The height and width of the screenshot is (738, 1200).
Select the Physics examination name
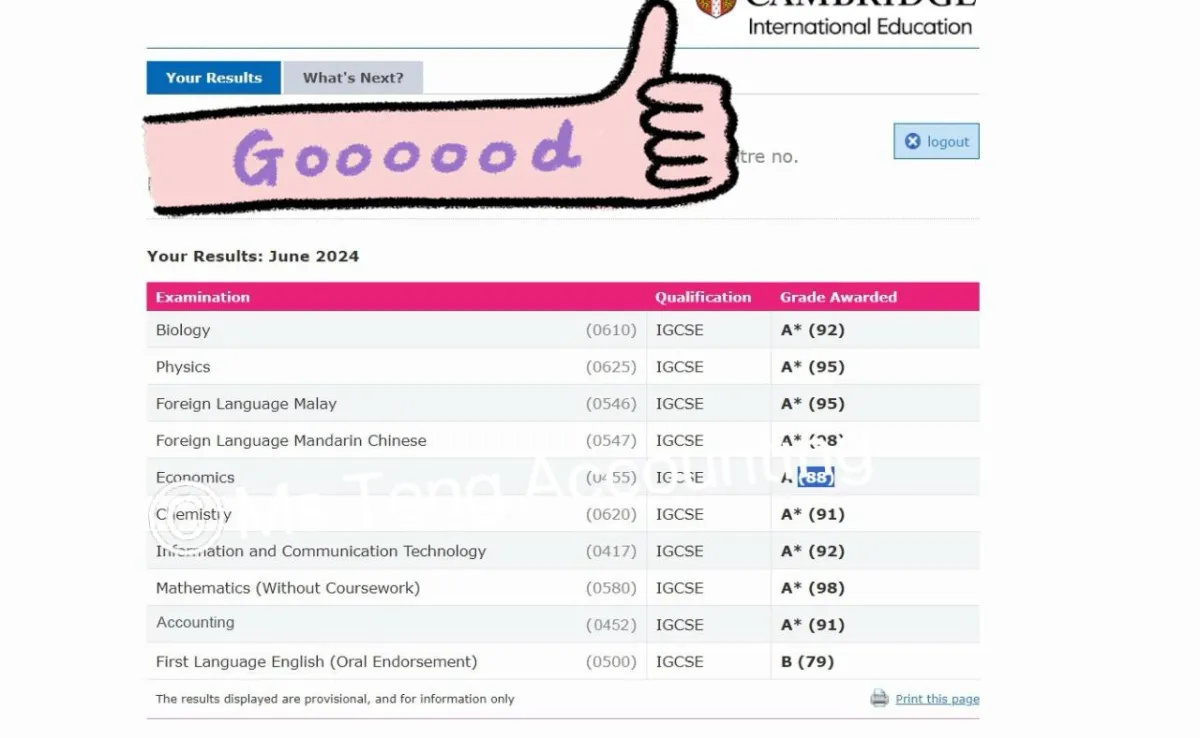point(183,367)
